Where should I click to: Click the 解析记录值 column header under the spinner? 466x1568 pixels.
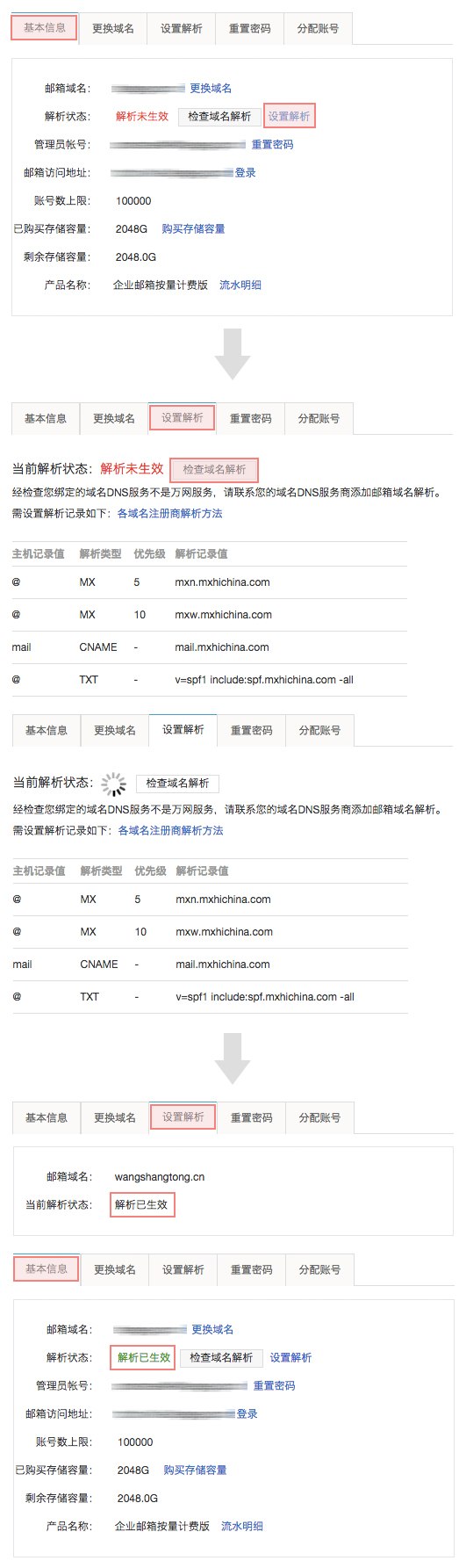click(x=202, y=871)
